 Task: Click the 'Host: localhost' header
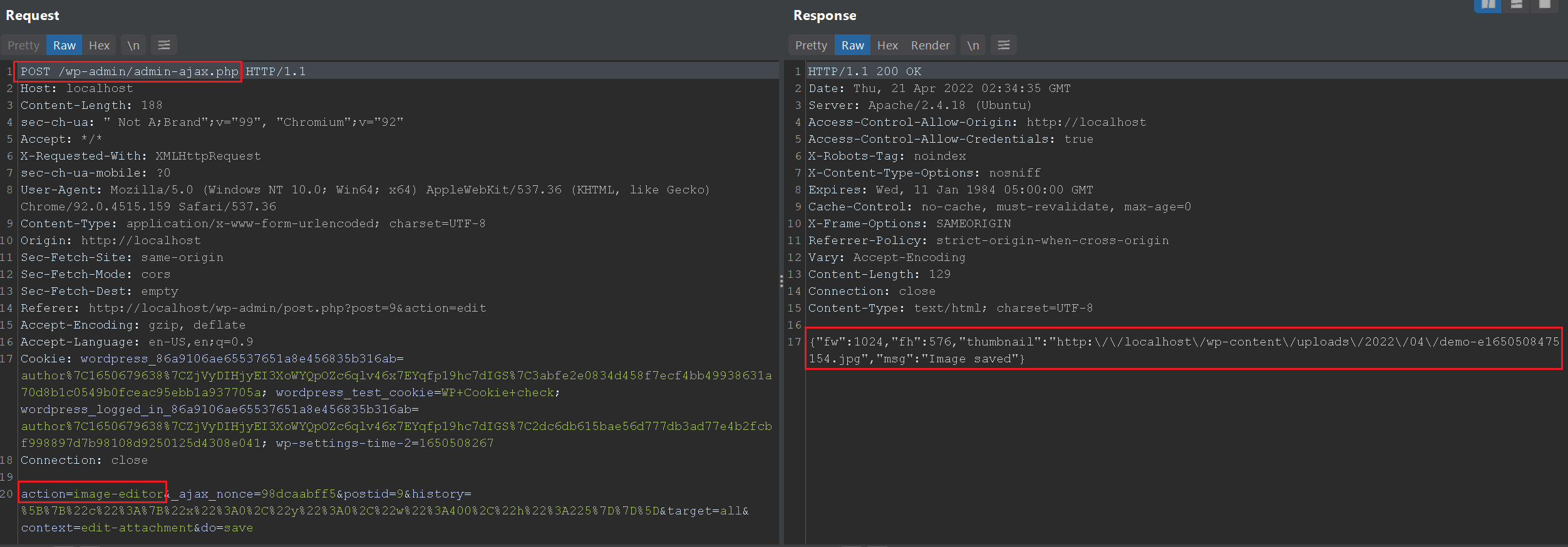(77, 88)
